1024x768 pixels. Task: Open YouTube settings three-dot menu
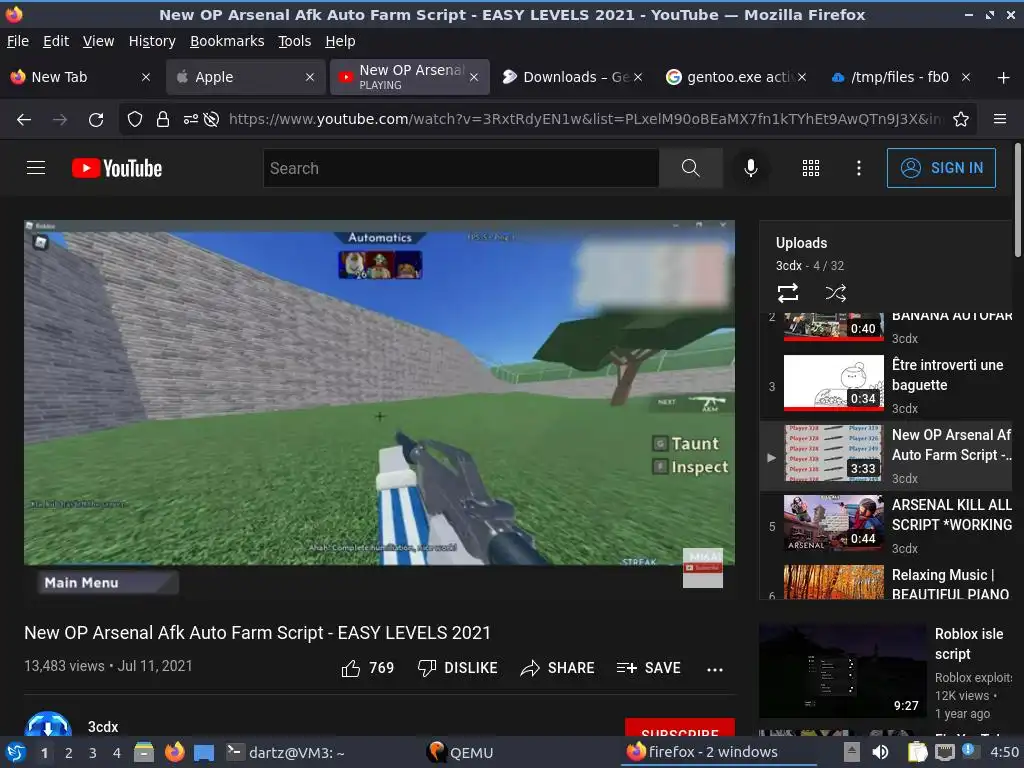click(x=859, y=168)
